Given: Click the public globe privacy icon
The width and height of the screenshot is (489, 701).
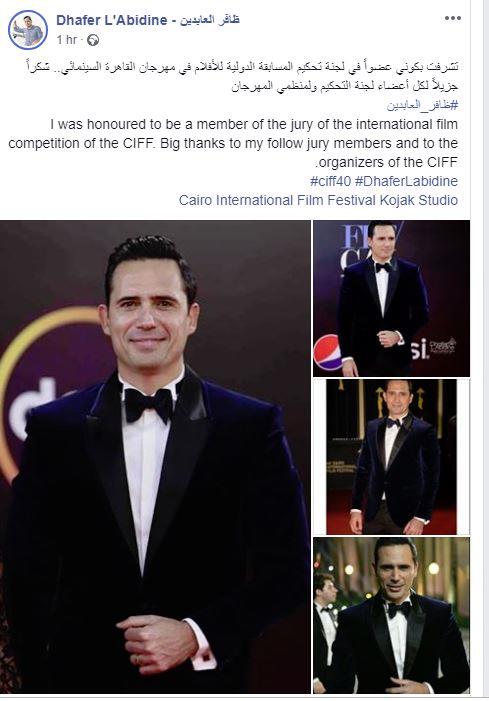Looking at the screenshot, I should tap(93, 40).
